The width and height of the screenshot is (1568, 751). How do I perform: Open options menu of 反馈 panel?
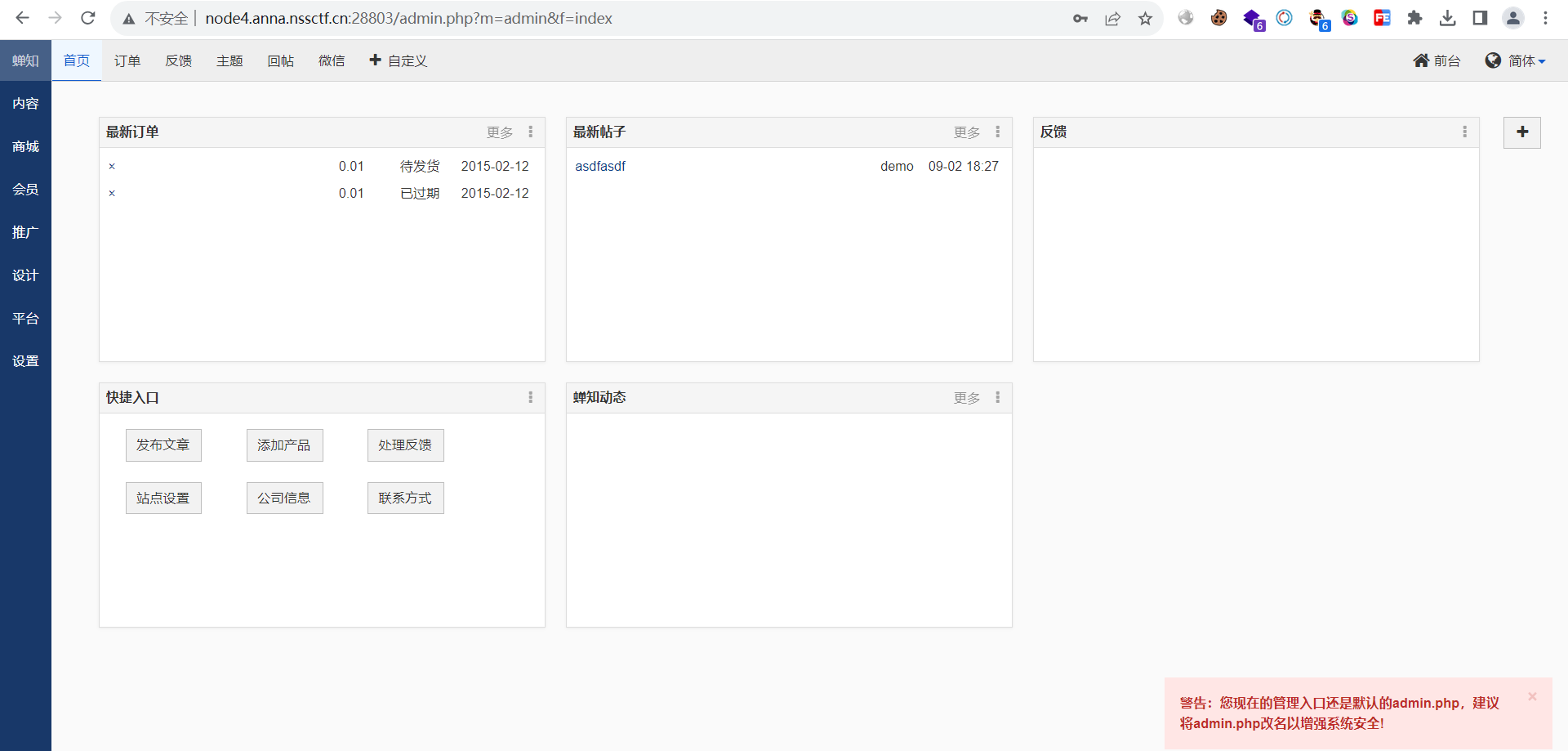[x=1465, y=132]
